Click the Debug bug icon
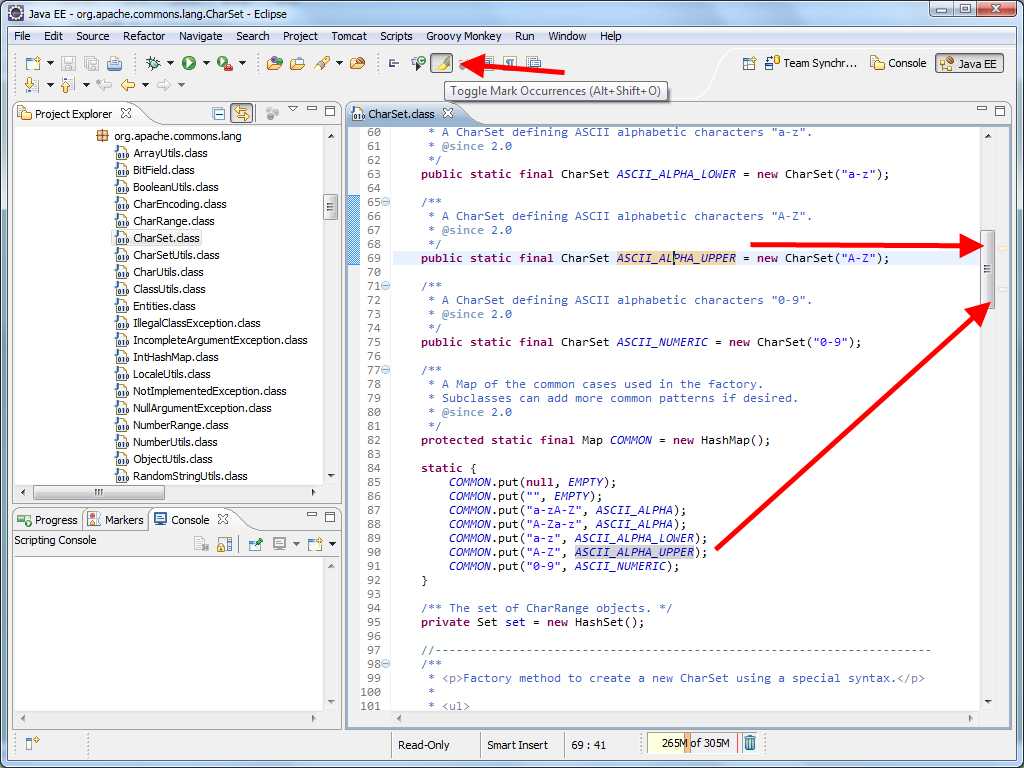The width and height of the screenshot is (1024, 768). 153,63
